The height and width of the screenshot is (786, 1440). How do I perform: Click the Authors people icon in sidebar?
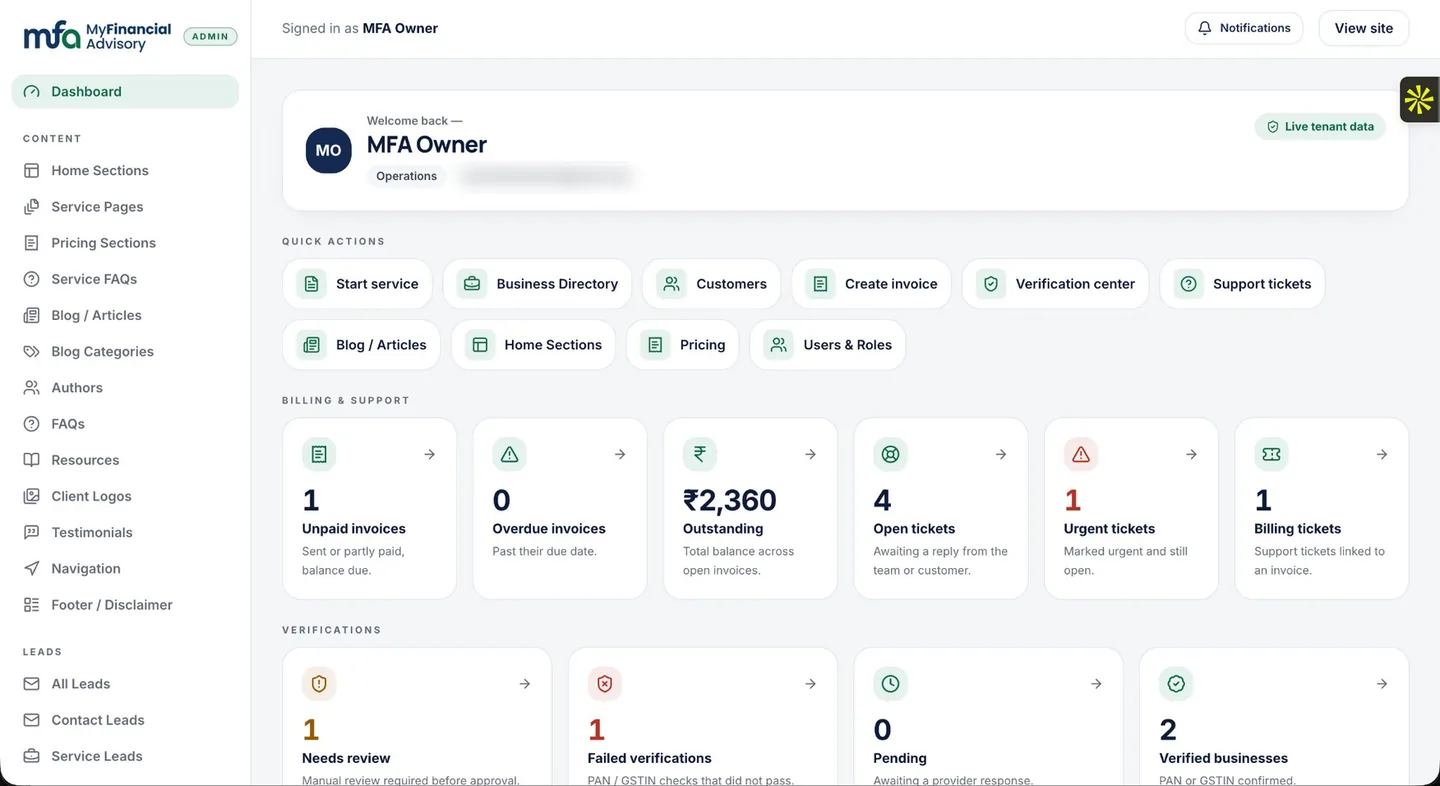coord(32,387)
